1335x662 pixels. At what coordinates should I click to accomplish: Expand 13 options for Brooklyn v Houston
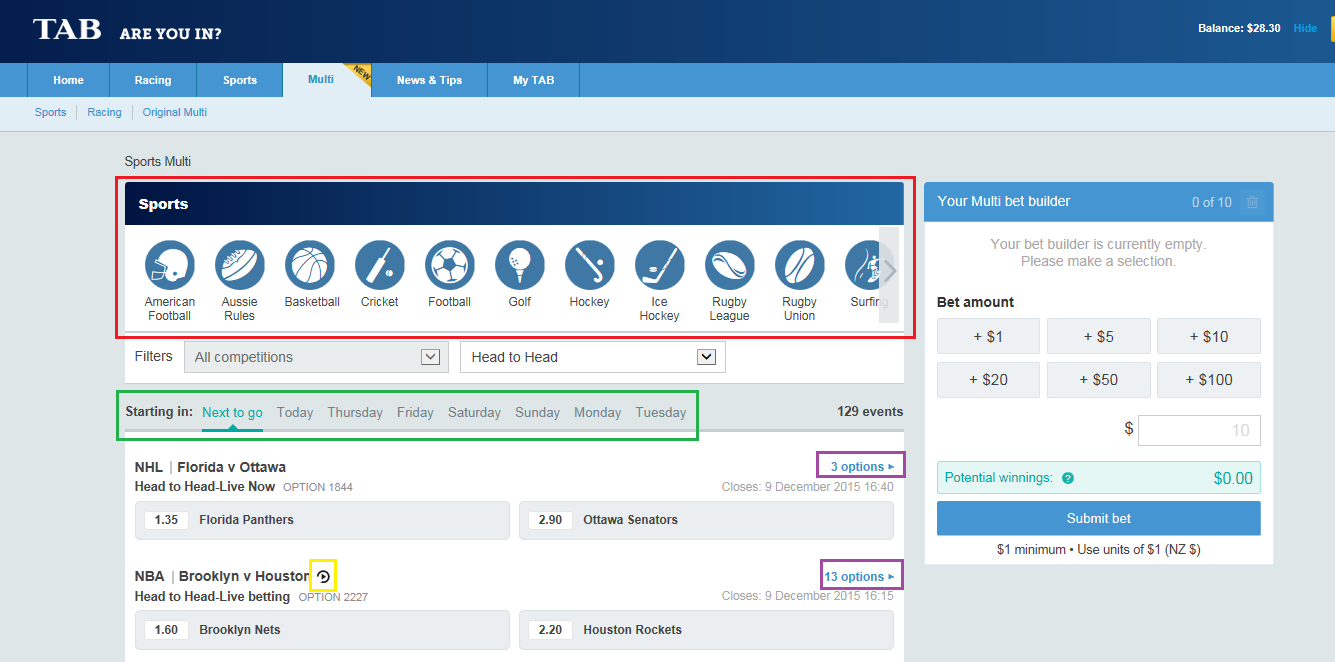pos(859,577)
